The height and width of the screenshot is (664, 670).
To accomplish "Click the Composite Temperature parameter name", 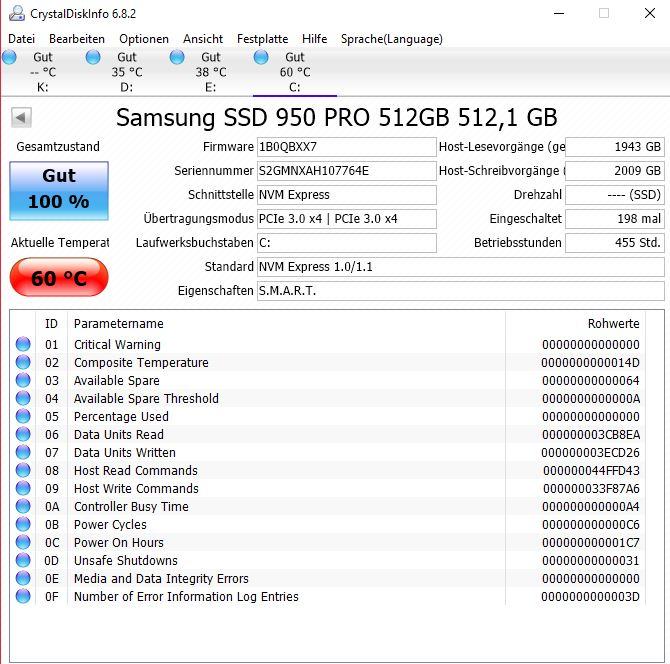I will [141, 362].
